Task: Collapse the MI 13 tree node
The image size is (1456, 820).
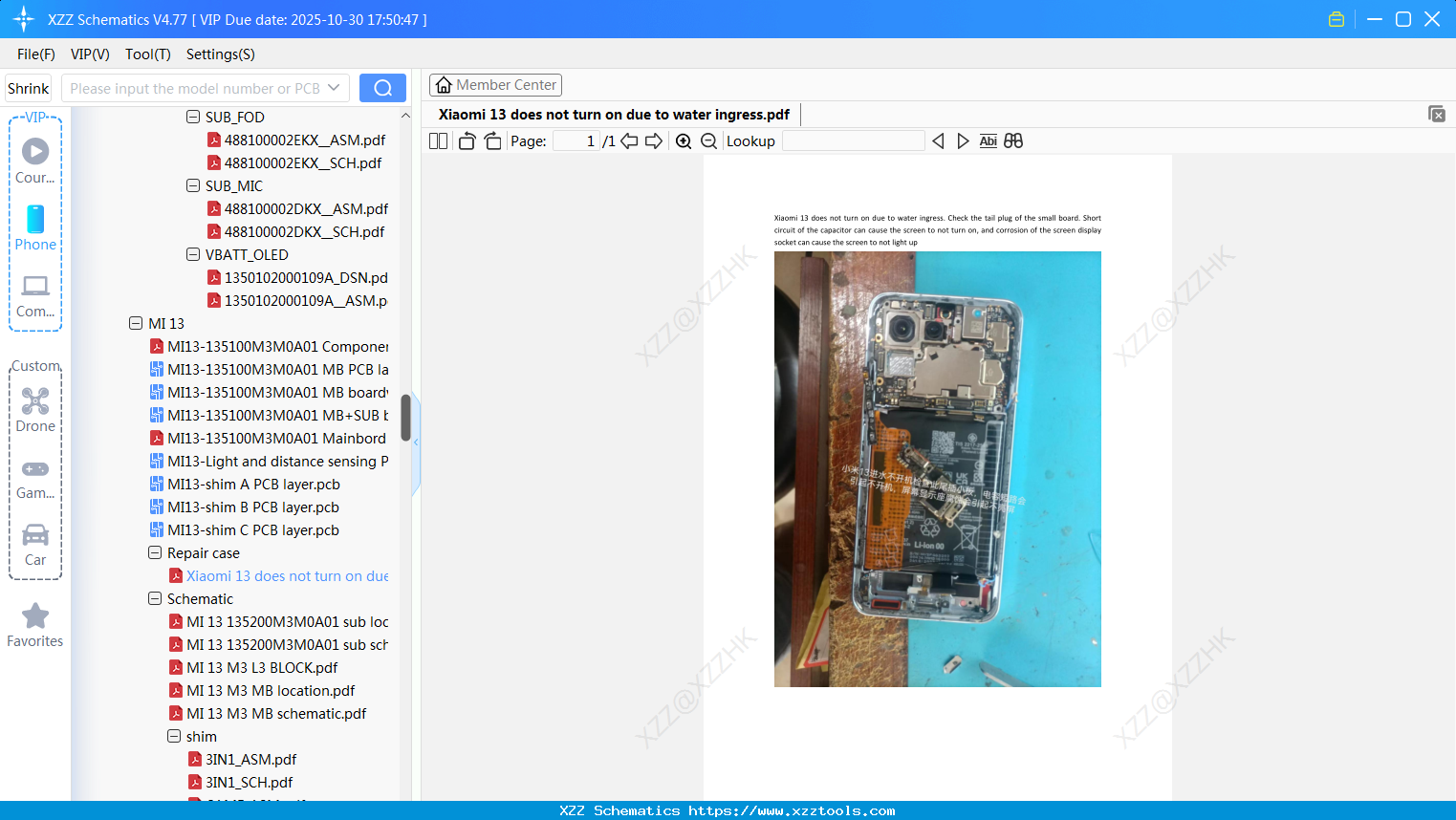Action: (x=136, y=323)
